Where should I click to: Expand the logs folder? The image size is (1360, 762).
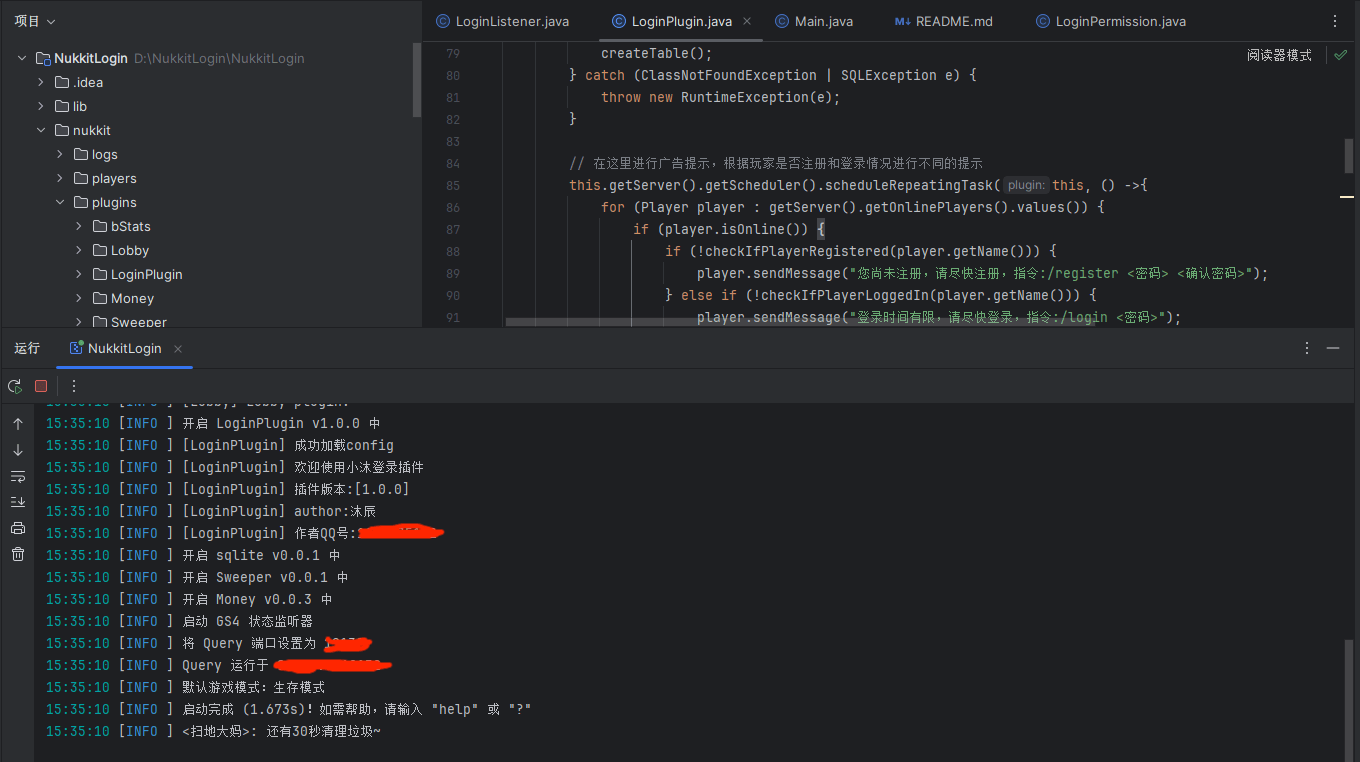pos(60,154)
